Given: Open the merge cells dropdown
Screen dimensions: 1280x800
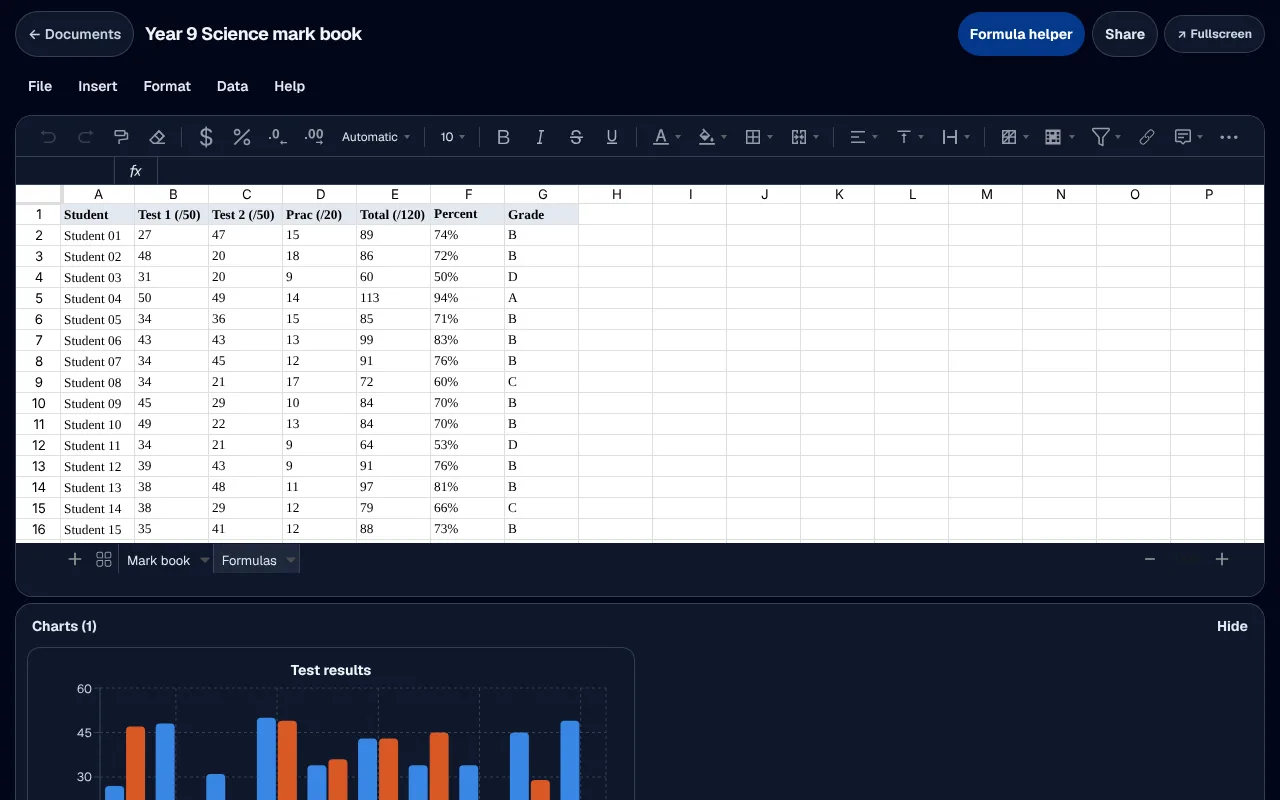Looking at the screenshot, I should (x=805, y=137).
